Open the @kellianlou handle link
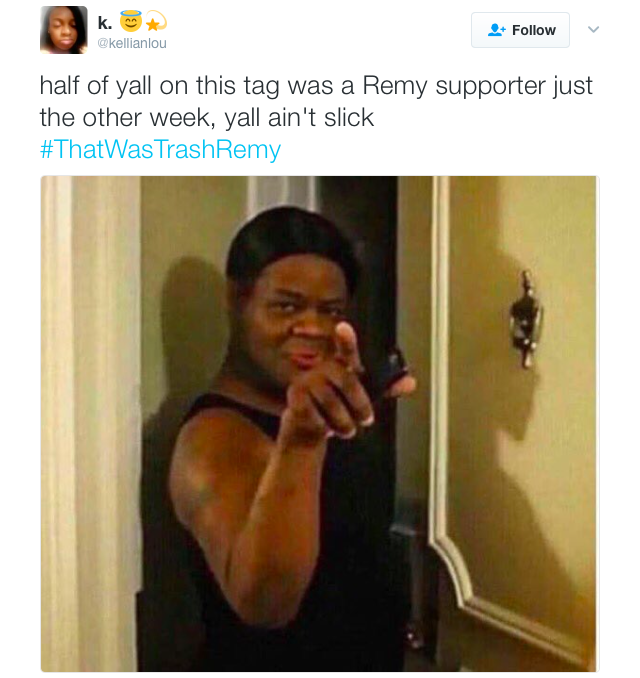The width and height of the screenshot is (640, 678). 132,43
